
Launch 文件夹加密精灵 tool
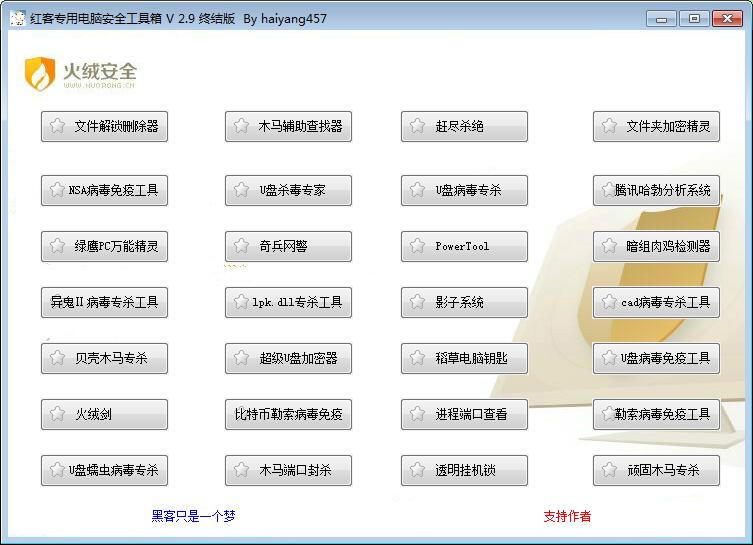656,127
